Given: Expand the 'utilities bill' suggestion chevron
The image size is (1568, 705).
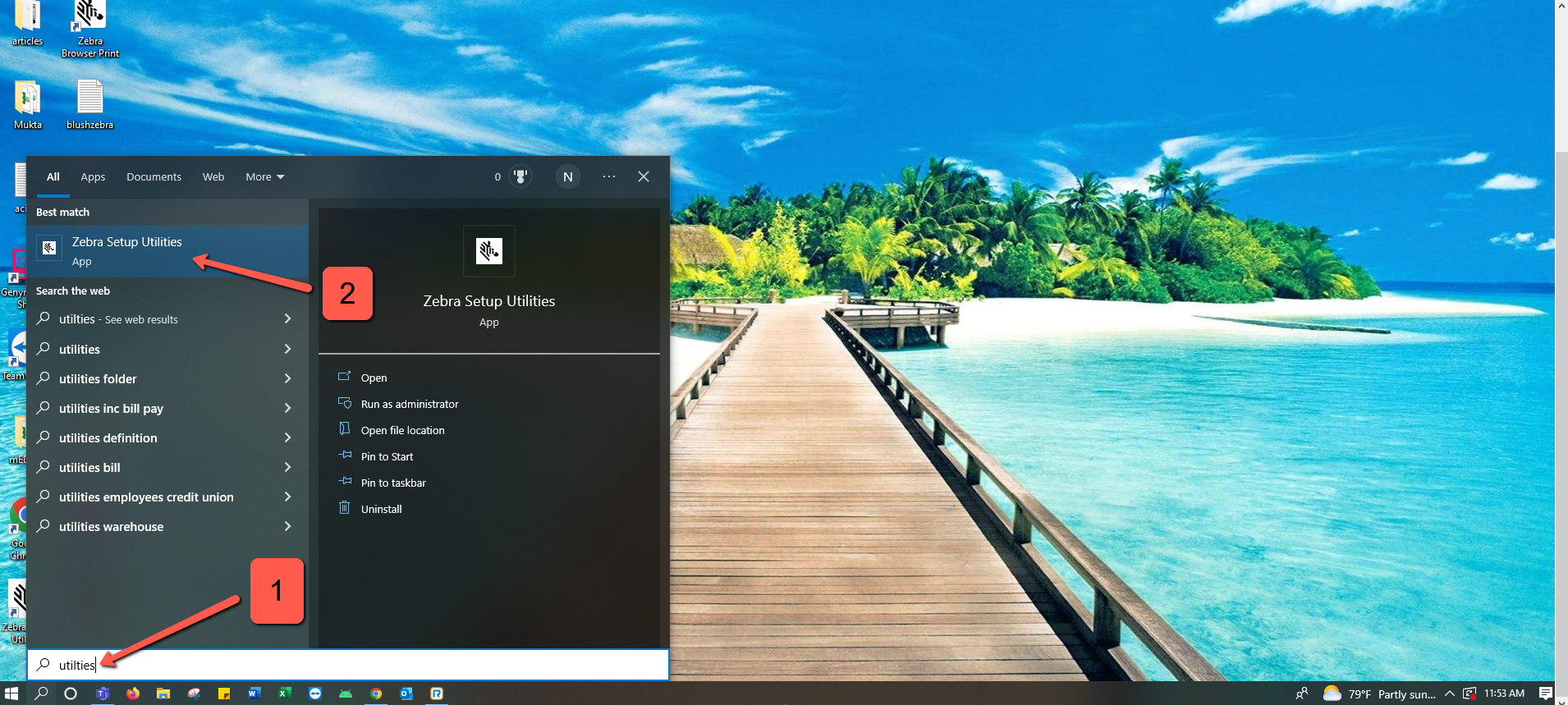Looking at the screenshot, I should (287, 467).
